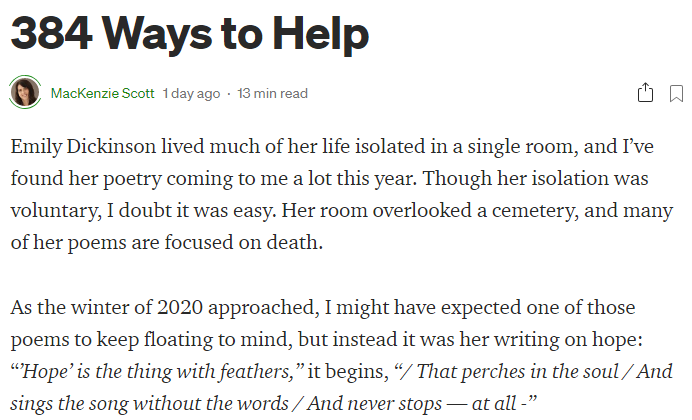692x420 pixels.
Task: Click the dot separator before the read time
Action: click(x=229, y=94)
